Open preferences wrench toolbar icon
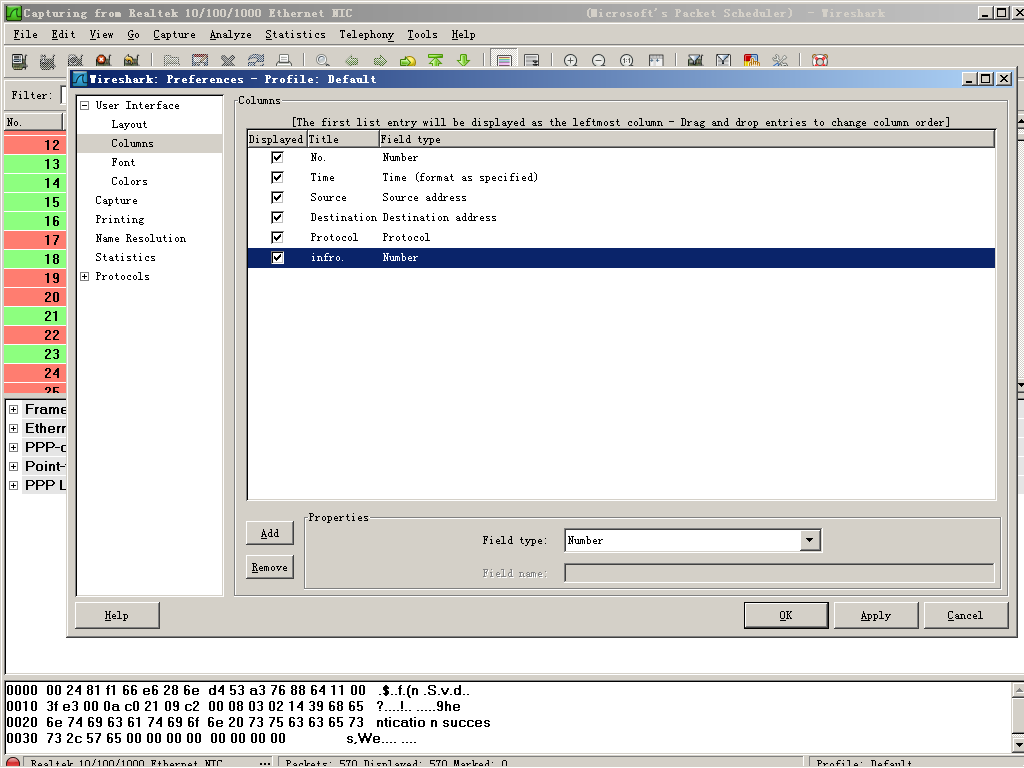Viewport: 1024px width, 768px height. 780,61
